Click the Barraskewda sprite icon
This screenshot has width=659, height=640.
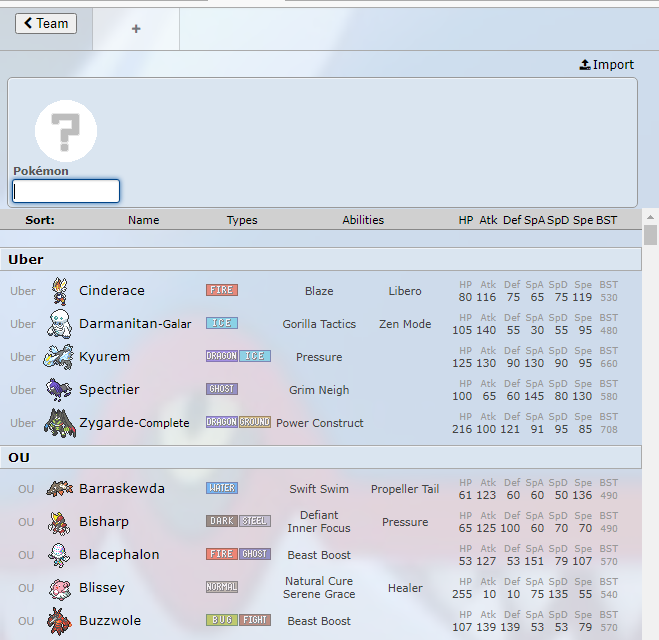click(60, 489)
